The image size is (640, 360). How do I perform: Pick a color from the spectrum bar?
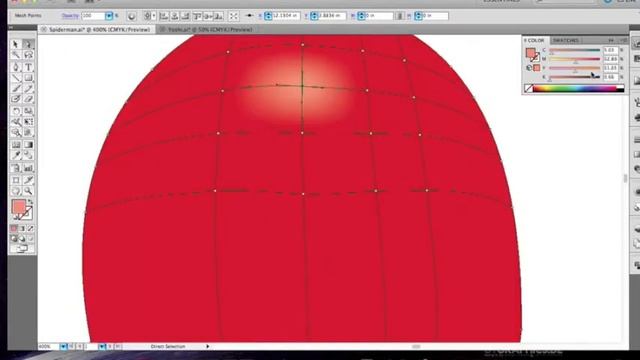(x=578, y=88)
